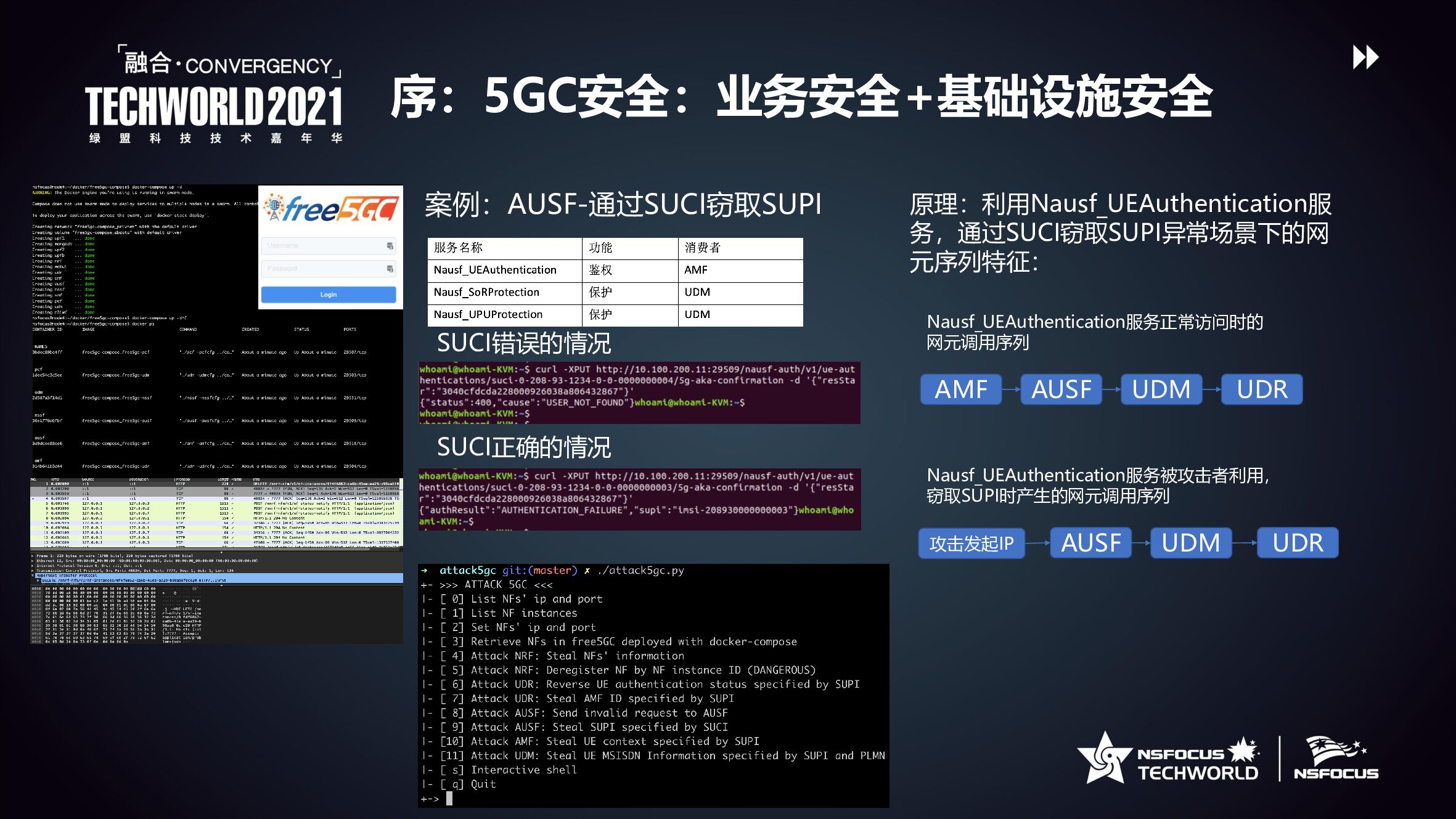
Task: Click the fast-forward double arrow icon
Action: [x=1365, y=57]
